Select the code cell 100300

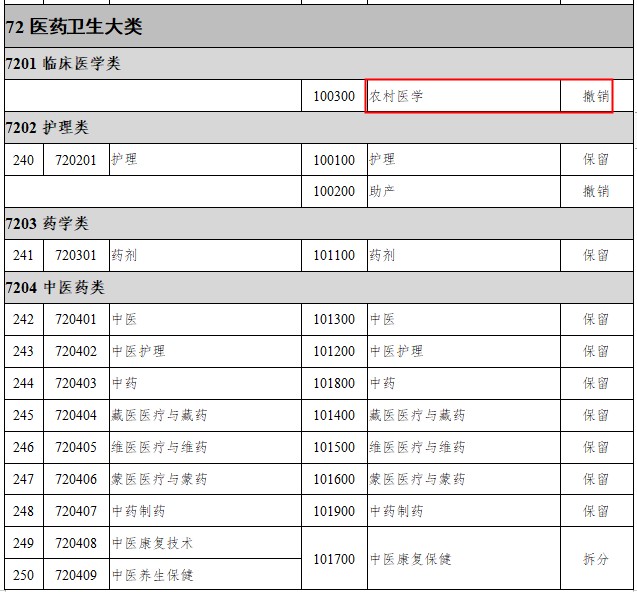click(334, 96)
